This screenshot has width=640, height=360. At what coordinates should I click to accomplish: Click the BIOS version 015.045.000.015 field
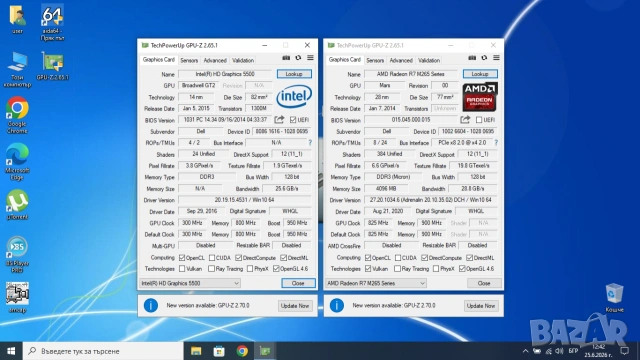tap(411, 120)
